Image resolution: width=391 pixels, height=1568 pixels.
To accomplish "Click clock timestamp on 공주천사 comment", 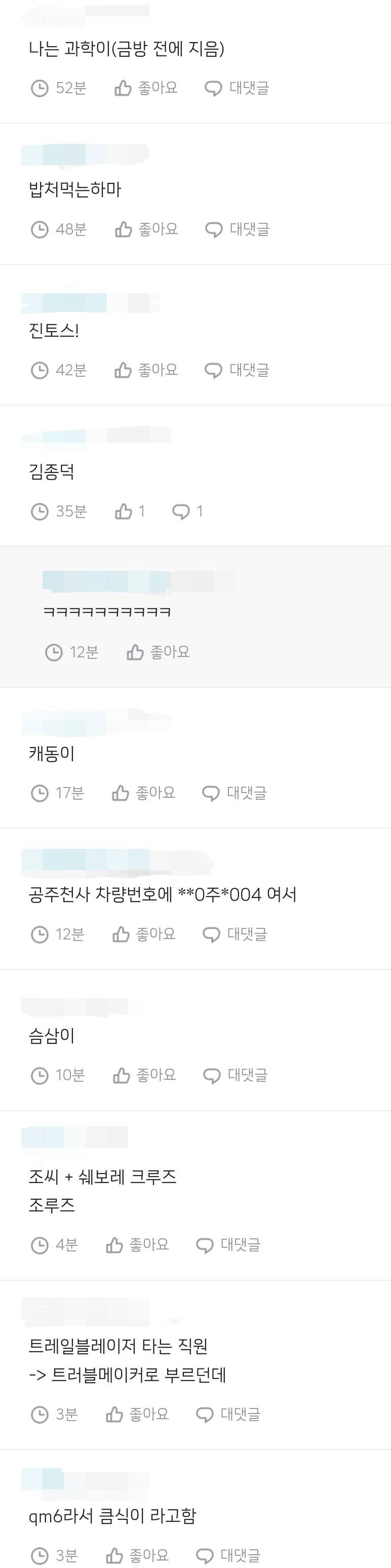I will coord(58,934).
